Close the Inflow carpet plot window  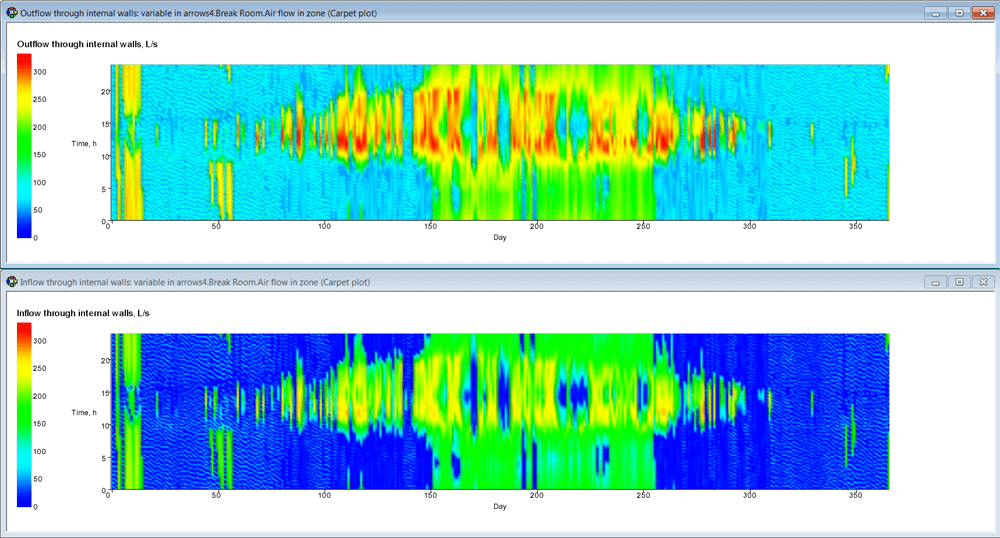tap(982, 282)
